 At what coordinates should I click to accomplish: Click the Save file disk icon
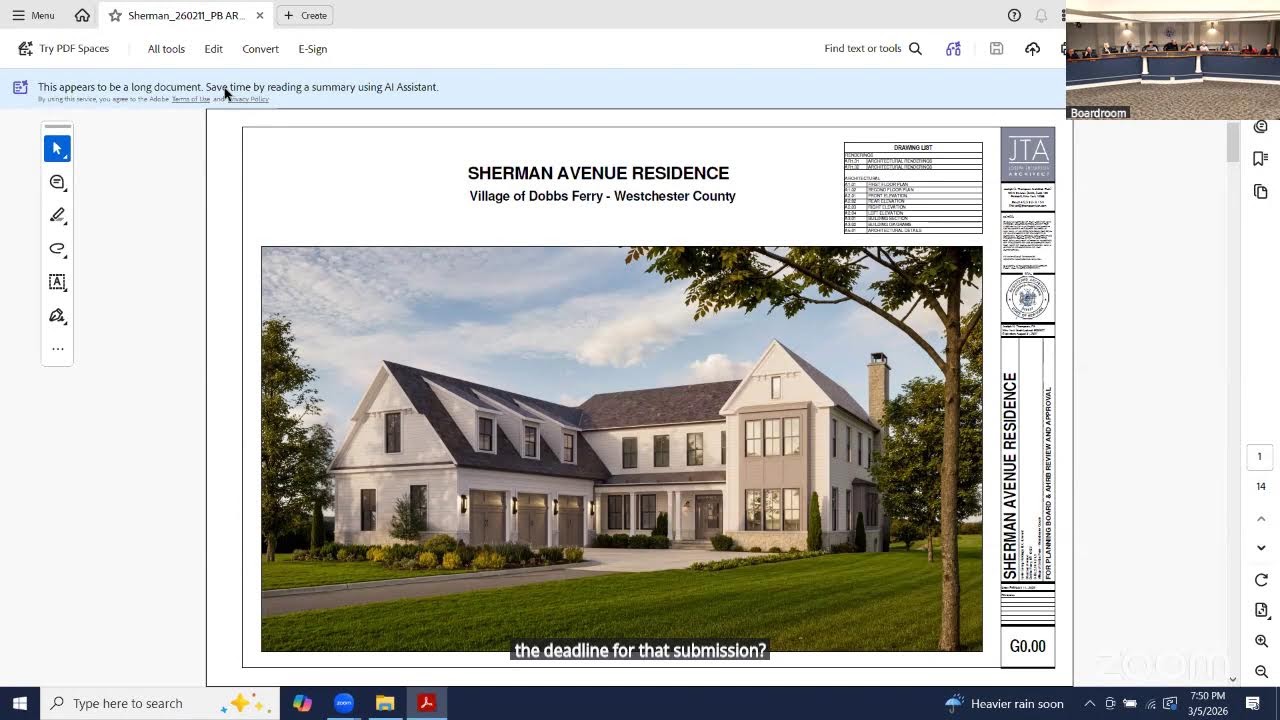[996, 48]
